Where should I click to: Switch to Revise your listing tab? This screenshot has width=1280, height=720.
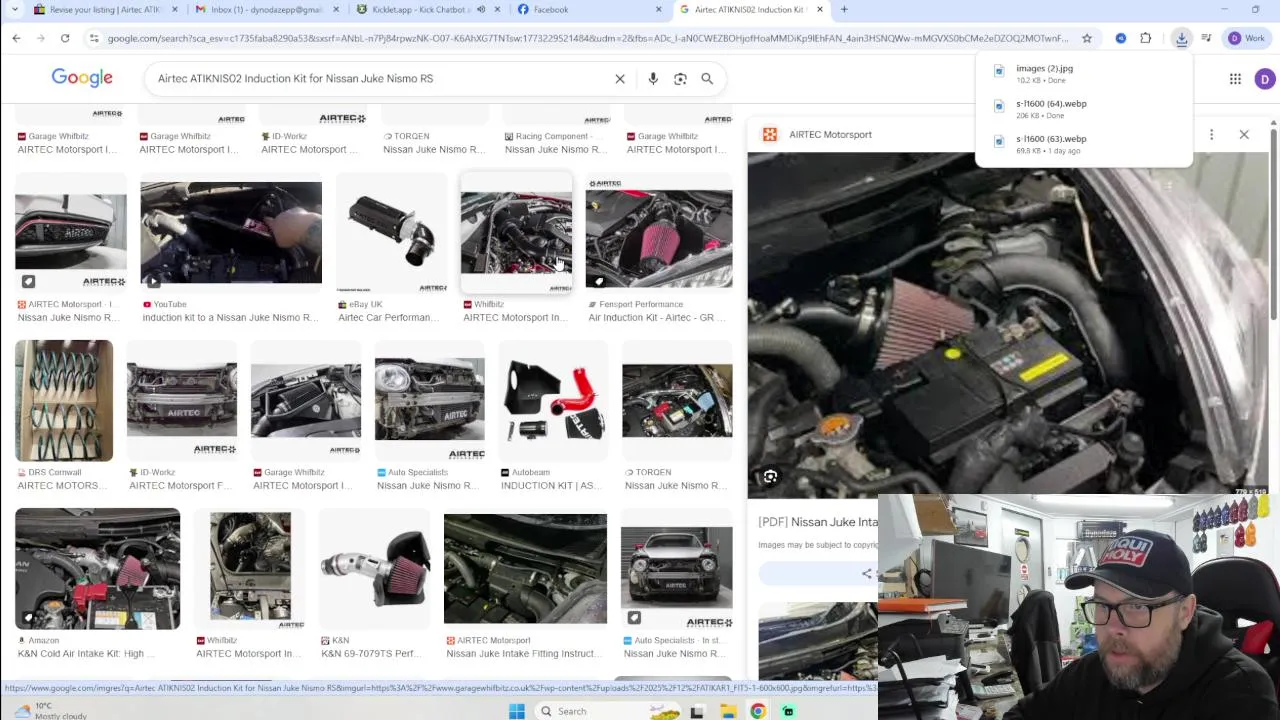point(104,10)
